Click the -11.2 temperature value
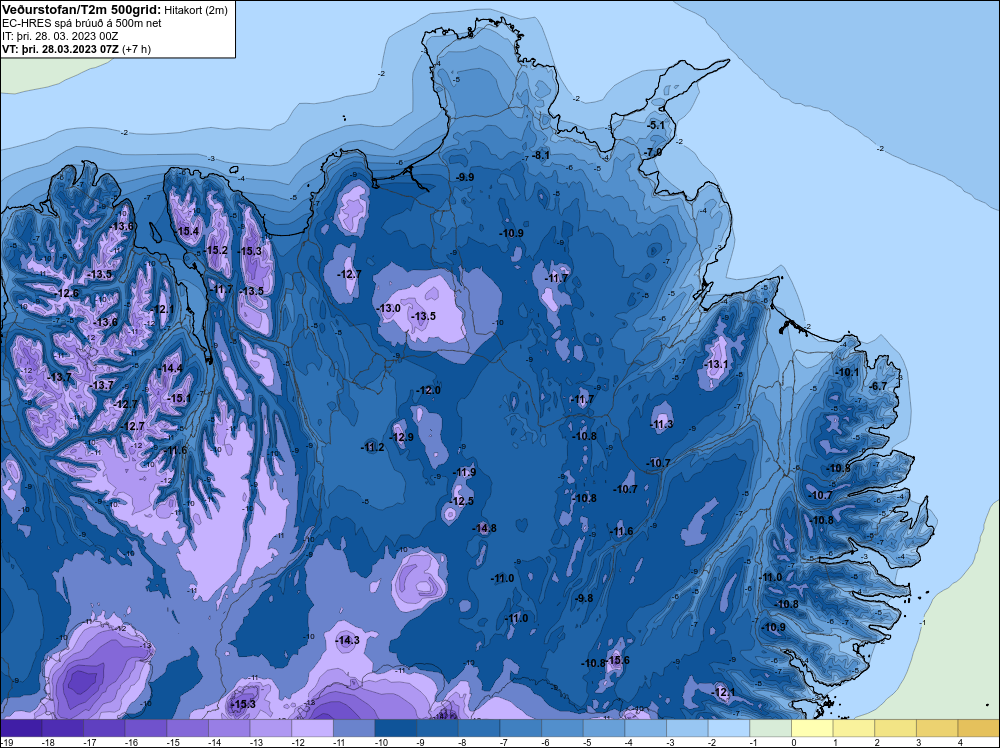 372,448
